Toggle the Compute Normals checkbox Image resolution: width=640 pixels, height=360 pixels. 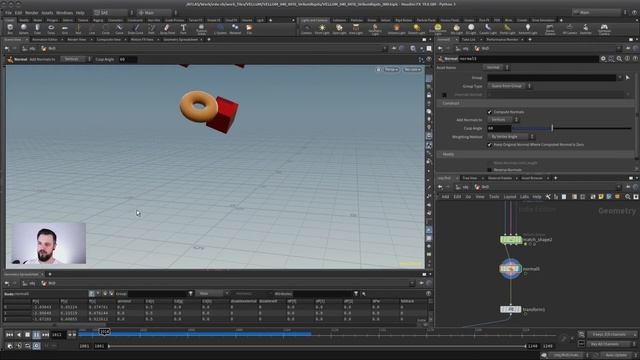(489, 112)
